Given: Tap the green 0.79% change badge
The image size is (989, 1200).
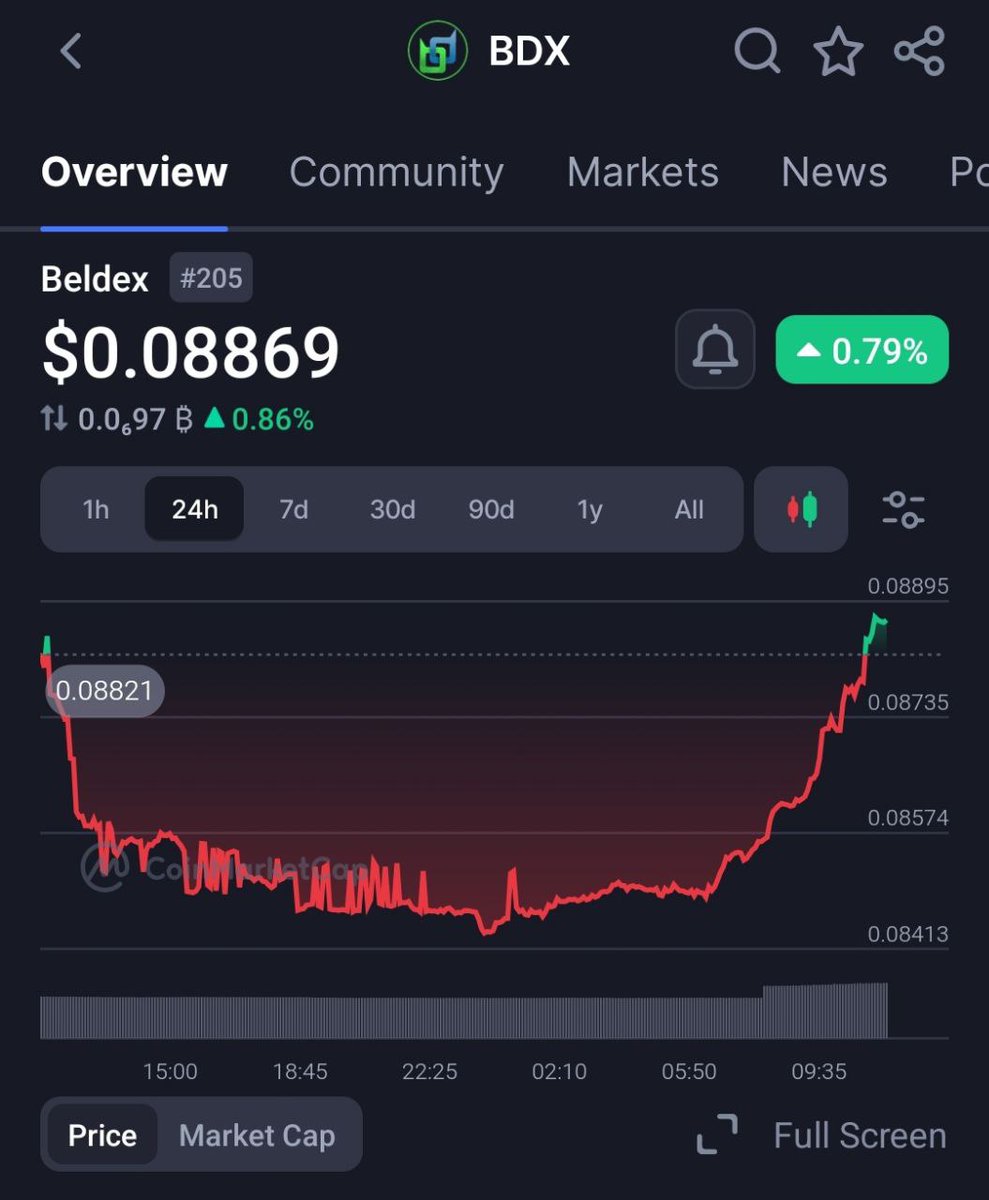Looking at the screenshot, I should point(862,349).
